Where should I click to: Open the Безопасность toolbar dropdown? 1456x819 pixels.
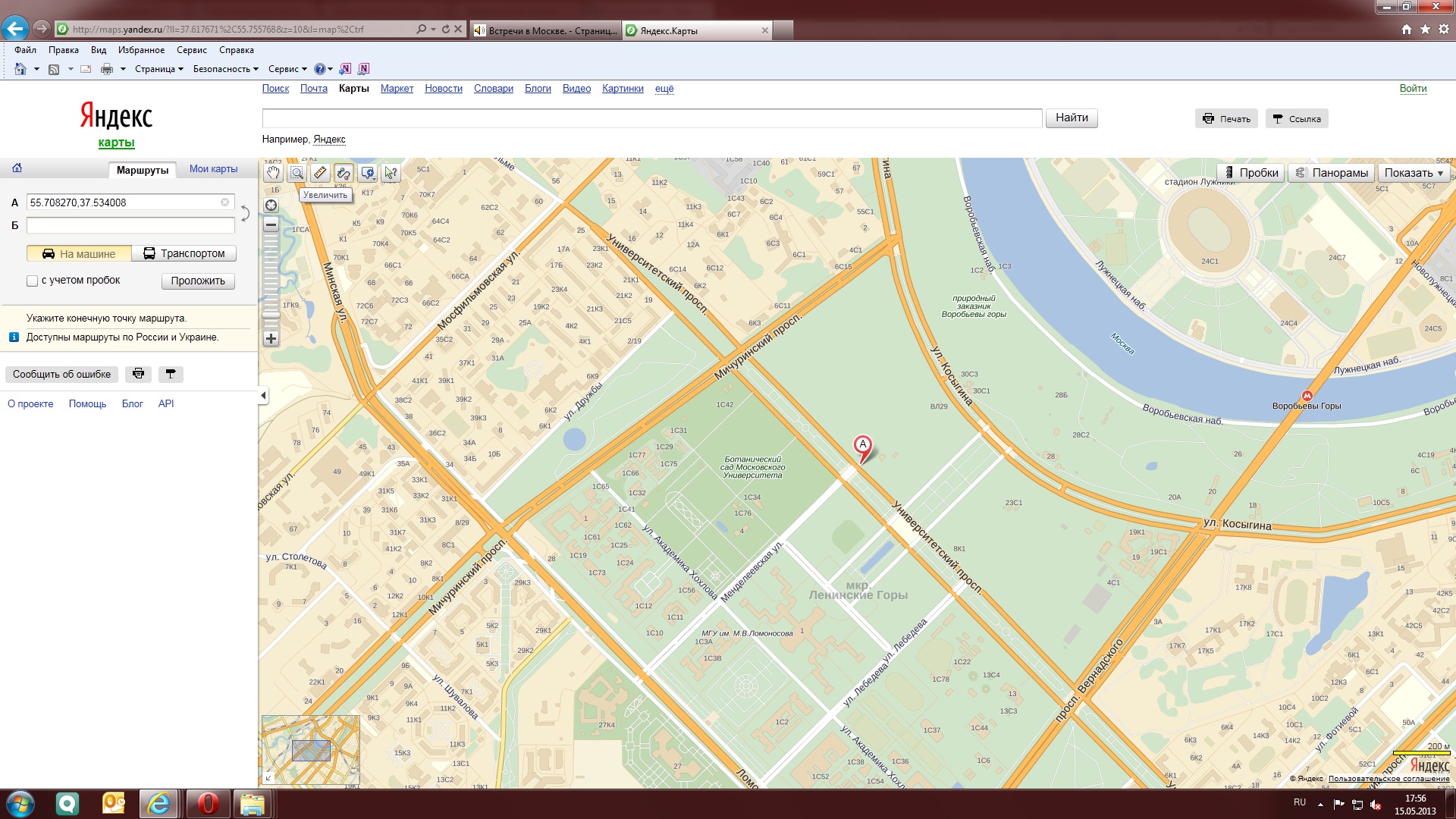point(226,69)
